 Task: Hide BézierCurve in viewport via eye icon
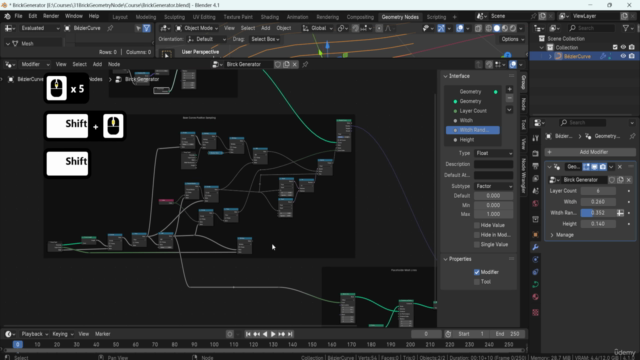623,56
